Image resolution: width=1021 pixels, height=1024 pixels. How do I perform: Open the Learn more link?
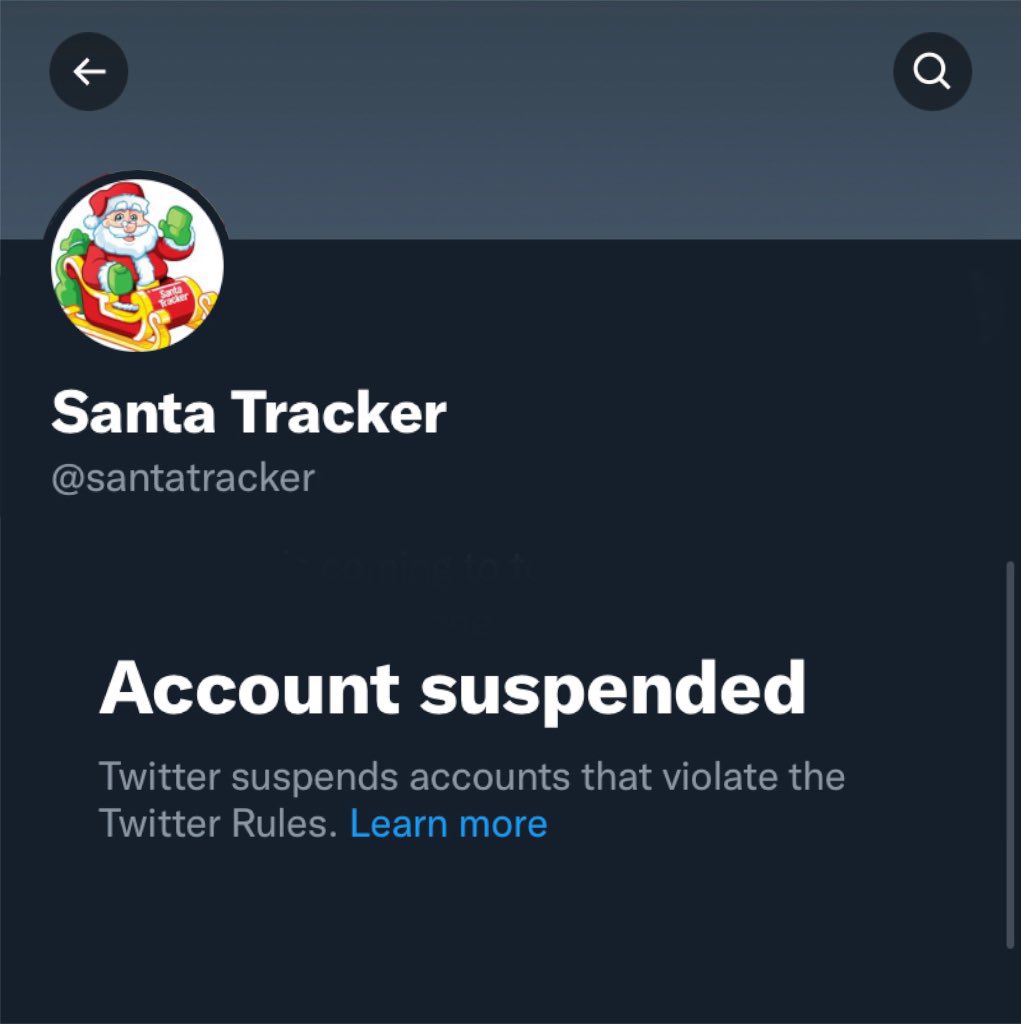pos(448,823)
